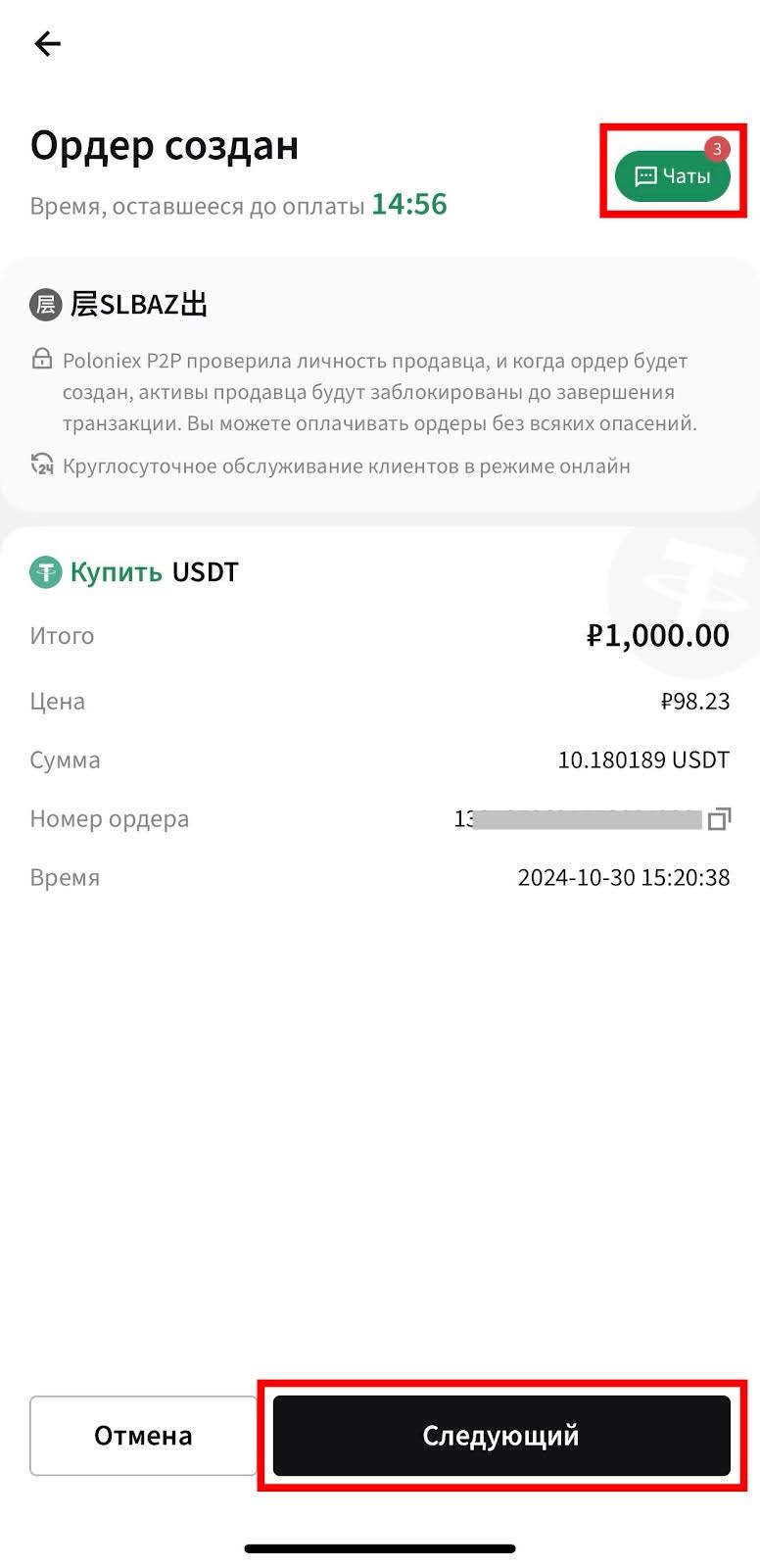Tap the lock security icon
Viewport: 760px width, 1568px height.
click(42, 359)
